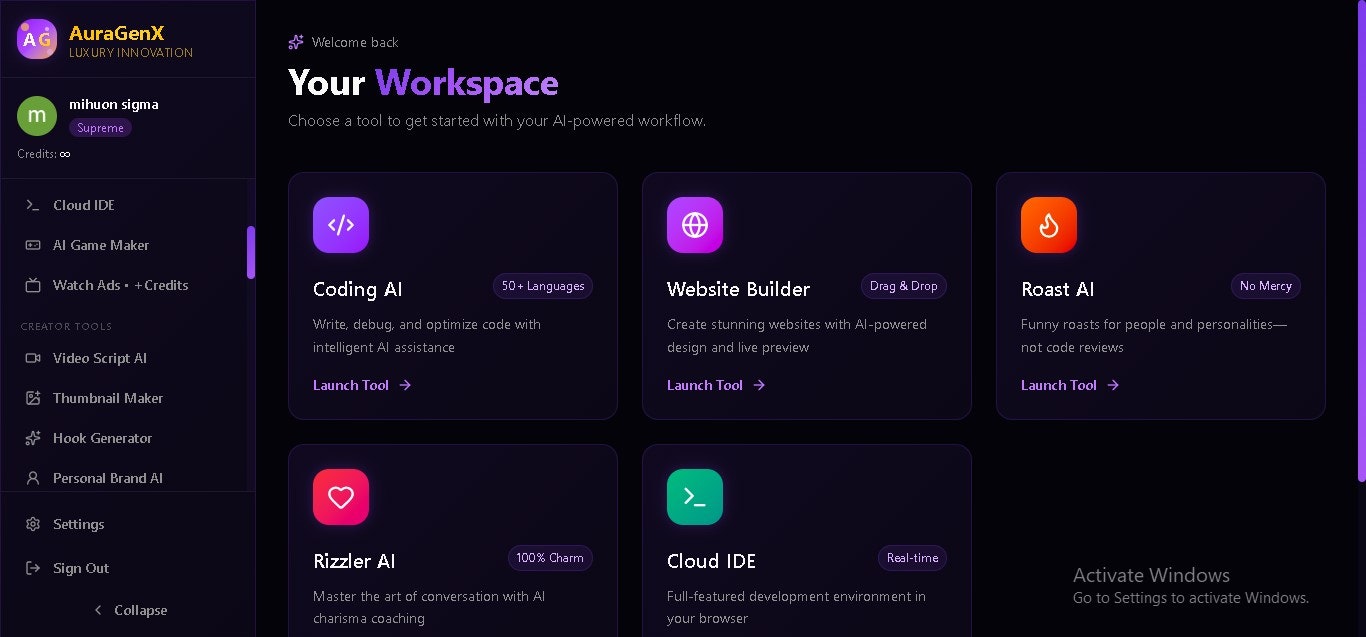
Task: Click the sparkle icon beside Welcome back
Action: pos(296,42)
